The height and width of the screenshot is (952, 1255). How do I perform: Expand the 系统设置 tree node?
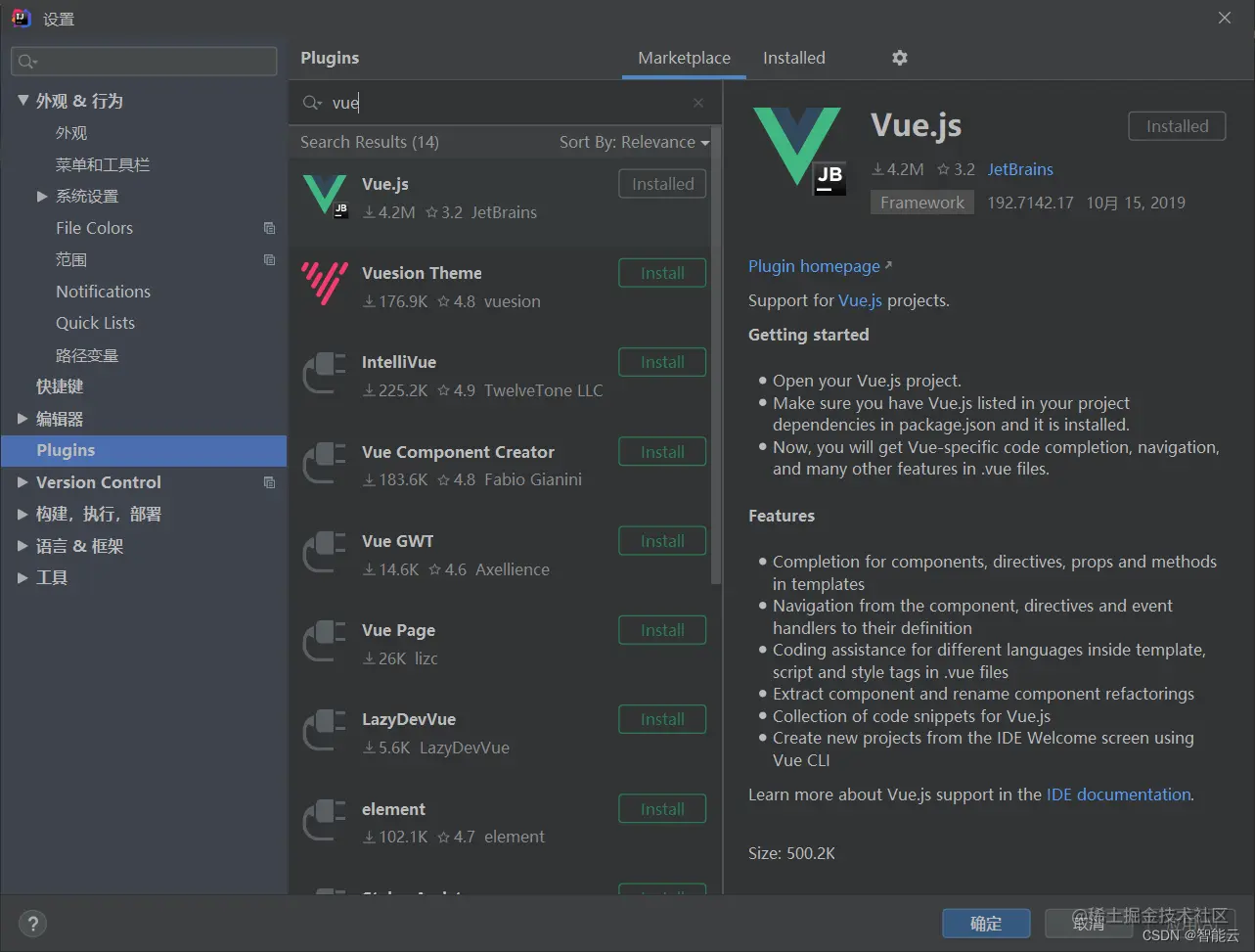(x=42, y=197)
